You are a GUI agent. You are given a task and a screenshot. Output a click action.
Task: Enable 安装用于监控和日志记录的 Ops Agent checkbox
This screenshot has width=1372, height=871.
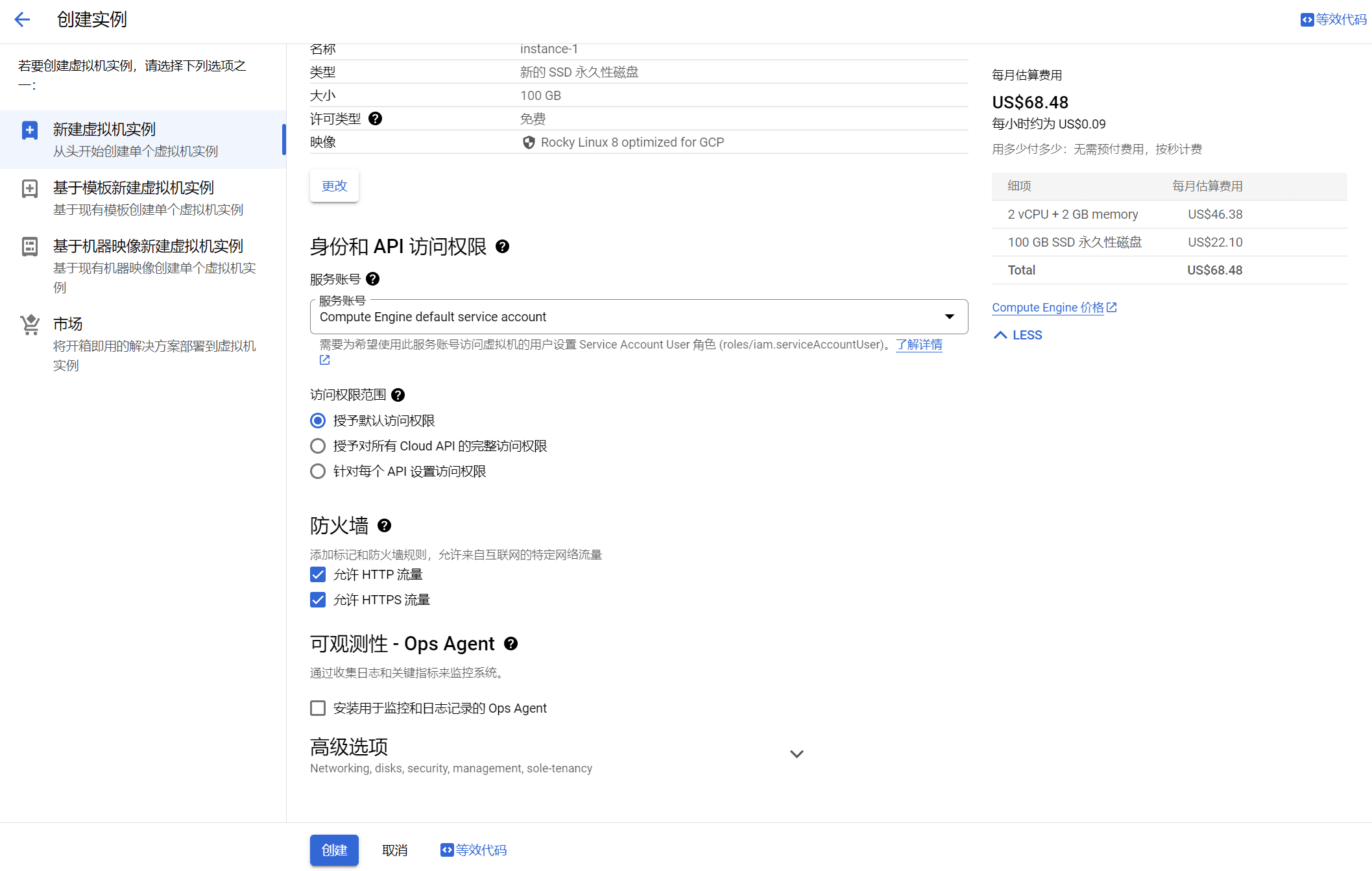click(318, 708)
